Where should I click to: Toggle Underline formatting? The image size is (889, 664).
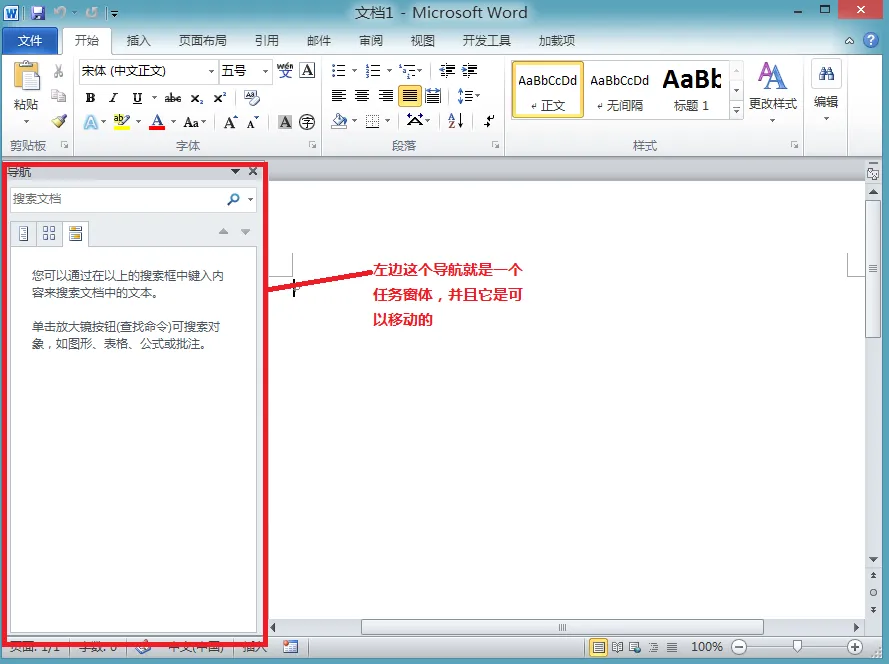(137, 98)
